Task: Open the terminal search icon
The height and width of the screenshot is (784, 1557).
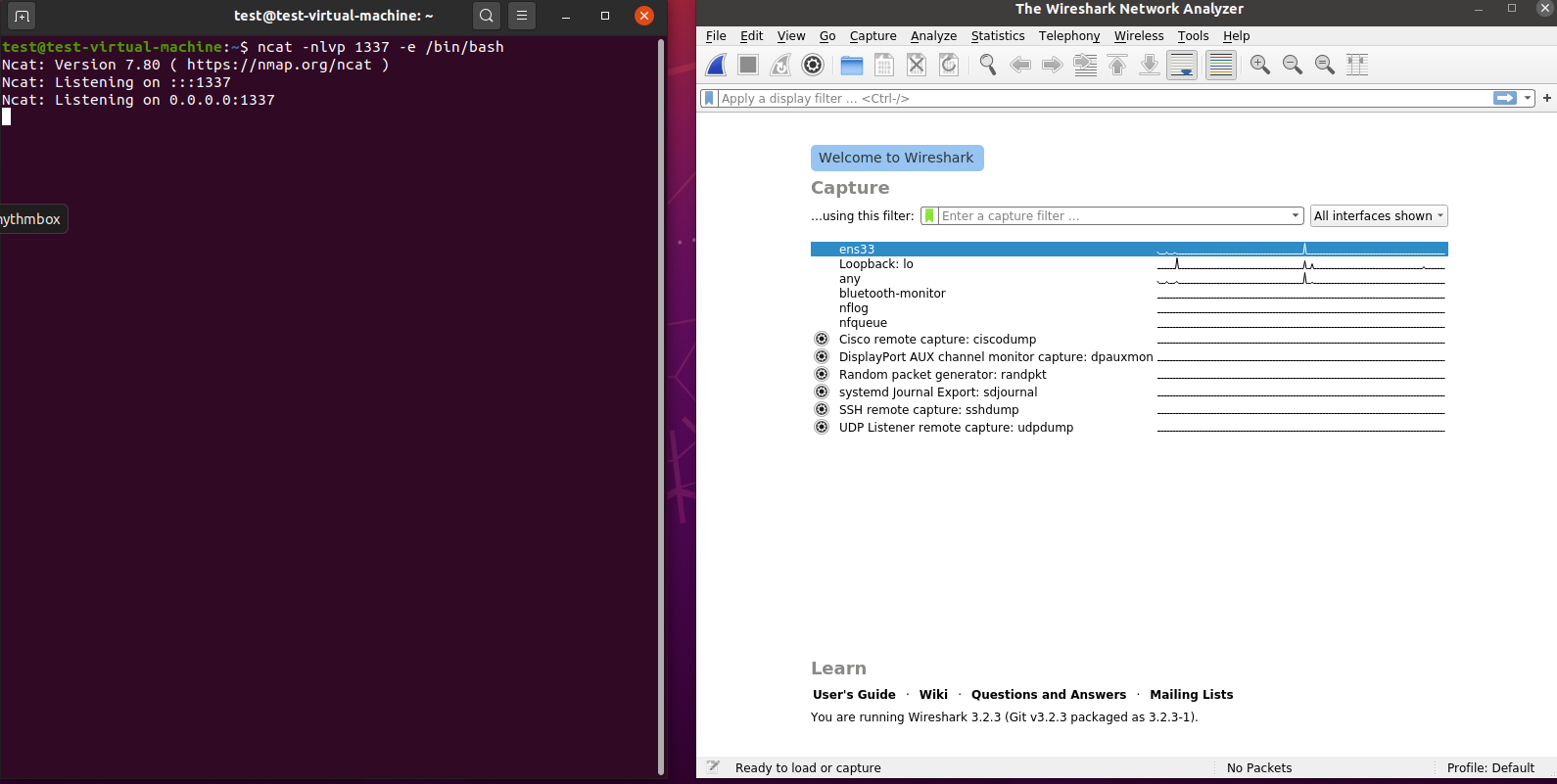Action: [487, 16]
